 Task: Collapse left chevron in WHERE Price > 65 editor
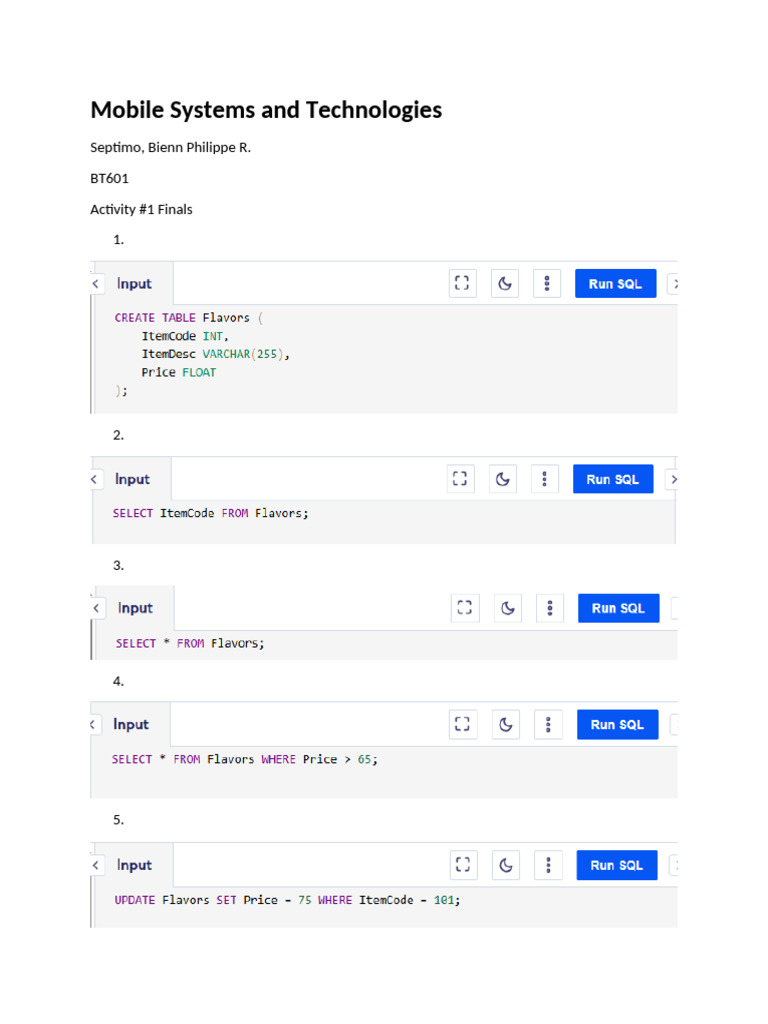click(94, 724)
